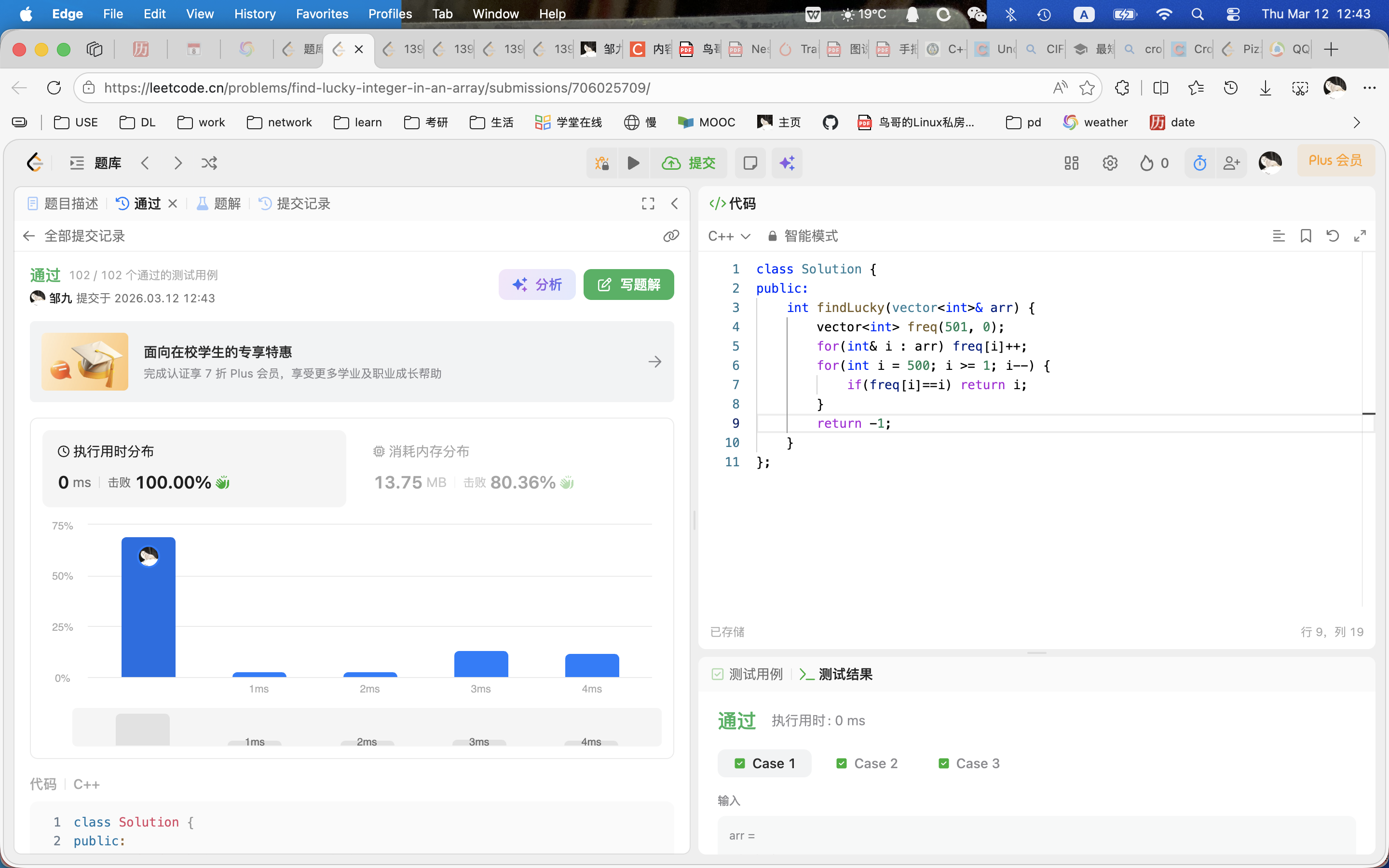Screen dimensions: 1389x868
Task: Open the AI sparkle assistant icon
Action: pos(787,163)
